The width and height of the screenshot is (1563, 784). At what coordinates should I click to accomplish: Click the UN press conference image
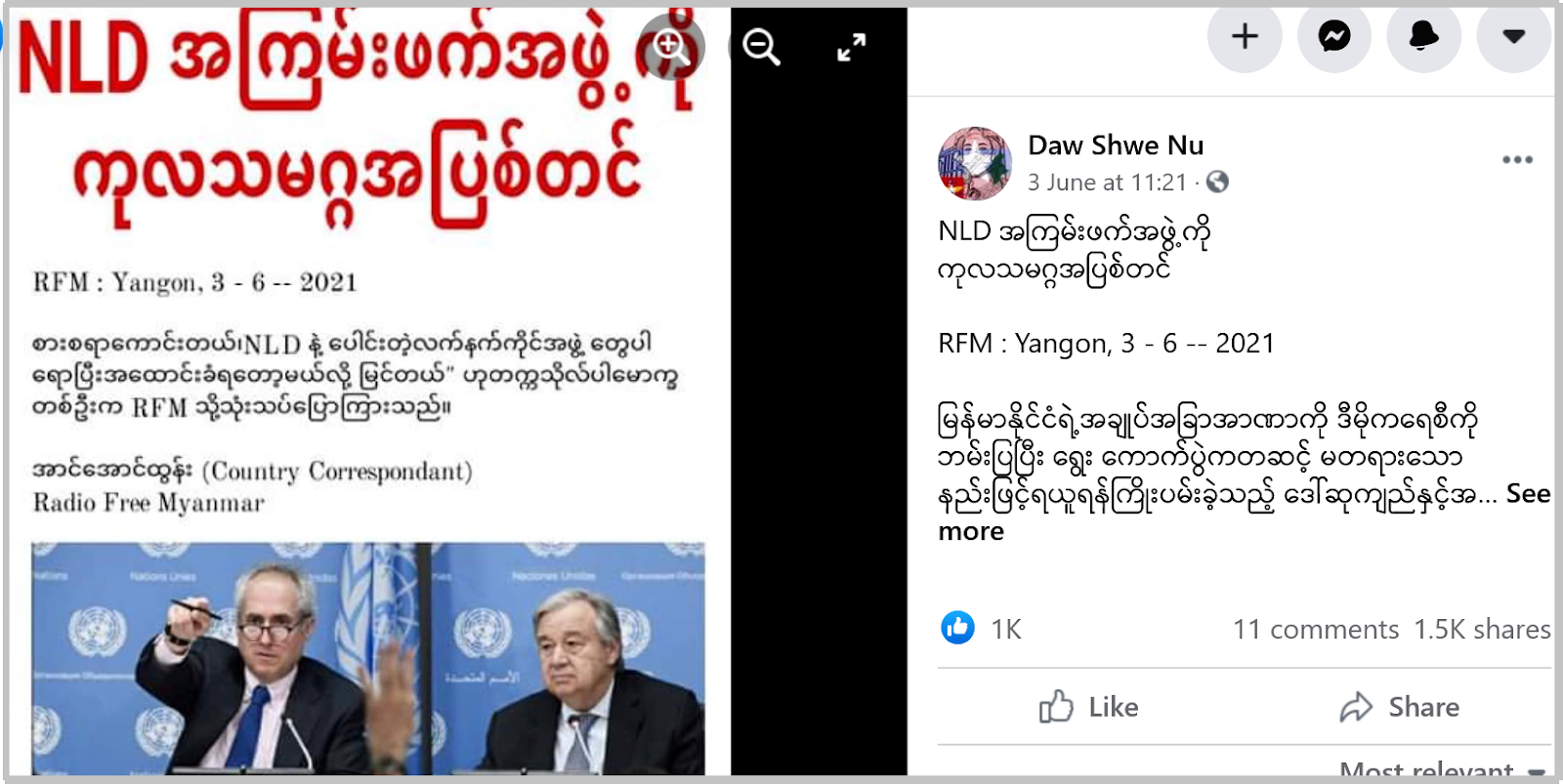368,658
